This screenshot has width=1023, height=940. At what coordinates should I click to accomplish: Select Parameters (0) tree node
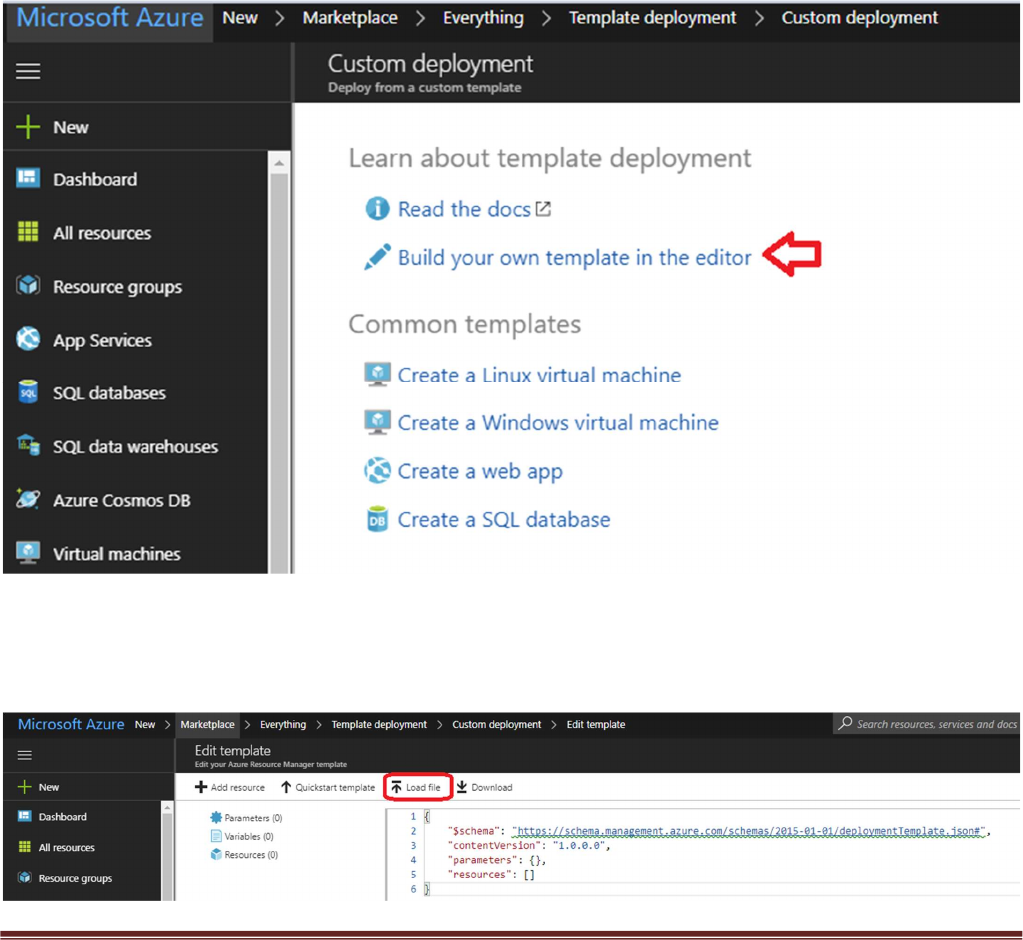click(x=246, y=817)
